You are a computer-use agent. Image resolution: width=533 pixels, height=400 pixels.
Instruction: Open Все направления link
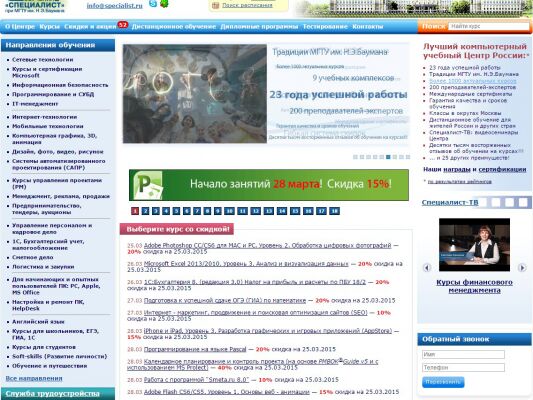tap(34, 378)
